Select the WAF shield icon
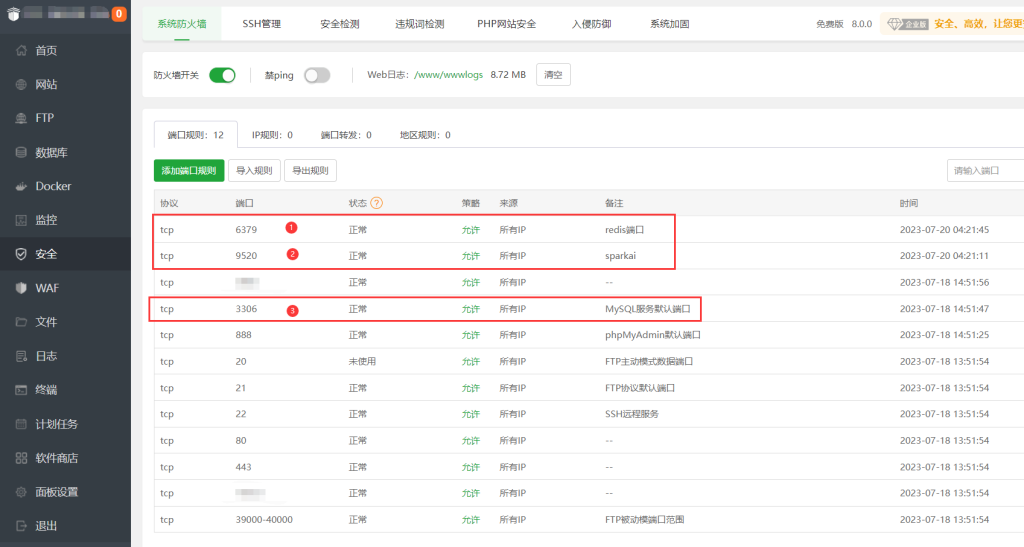Image resolution: width=1024 pixels, height=547 pixels. [x=21, y=288]
